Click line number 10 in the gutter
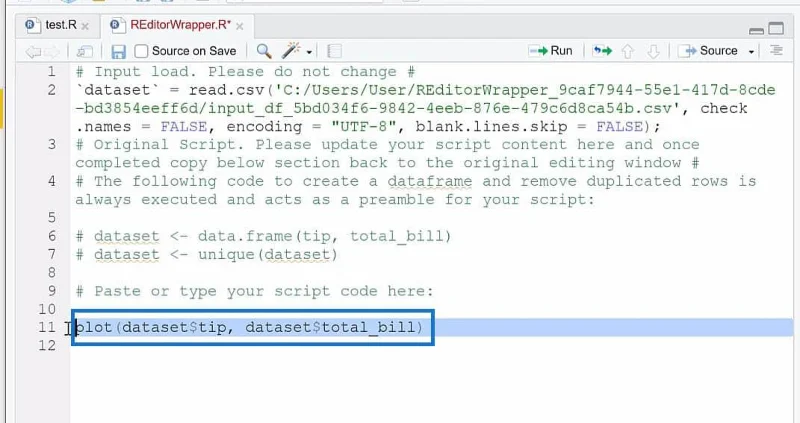 coord(47,309)
